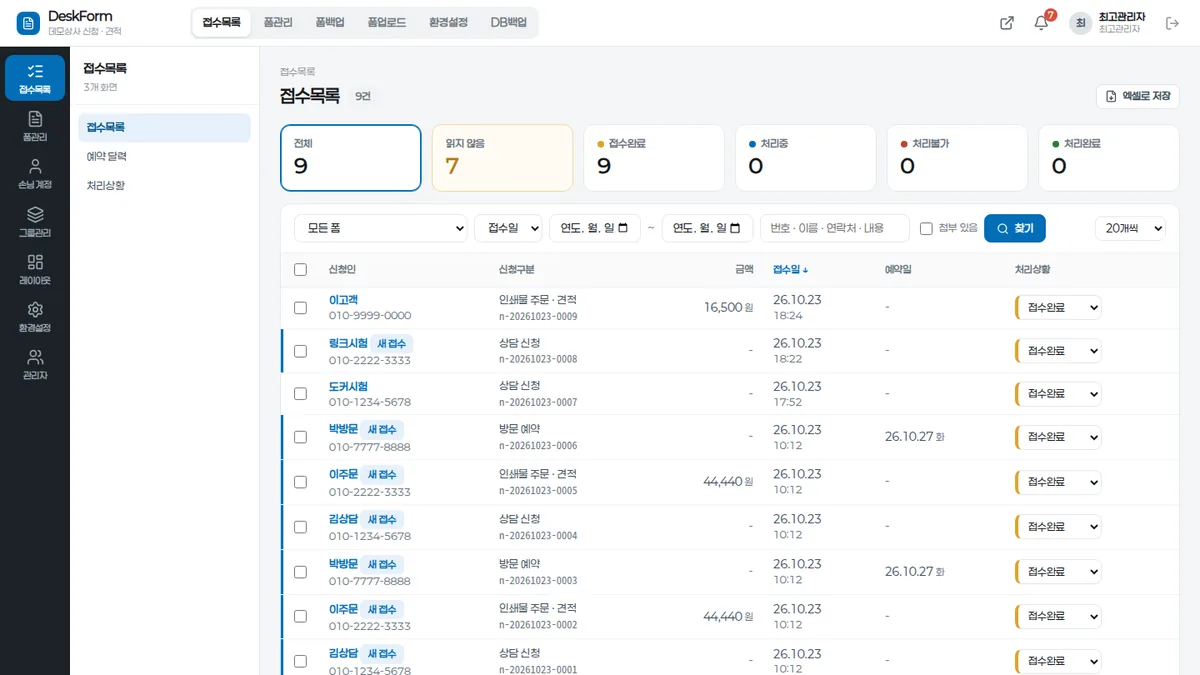Image resolution: width=1200 pixels, height=675 pixels.
Task: Open status dropdown for n-20261023-0006 row
Action: pos(1059,437)
